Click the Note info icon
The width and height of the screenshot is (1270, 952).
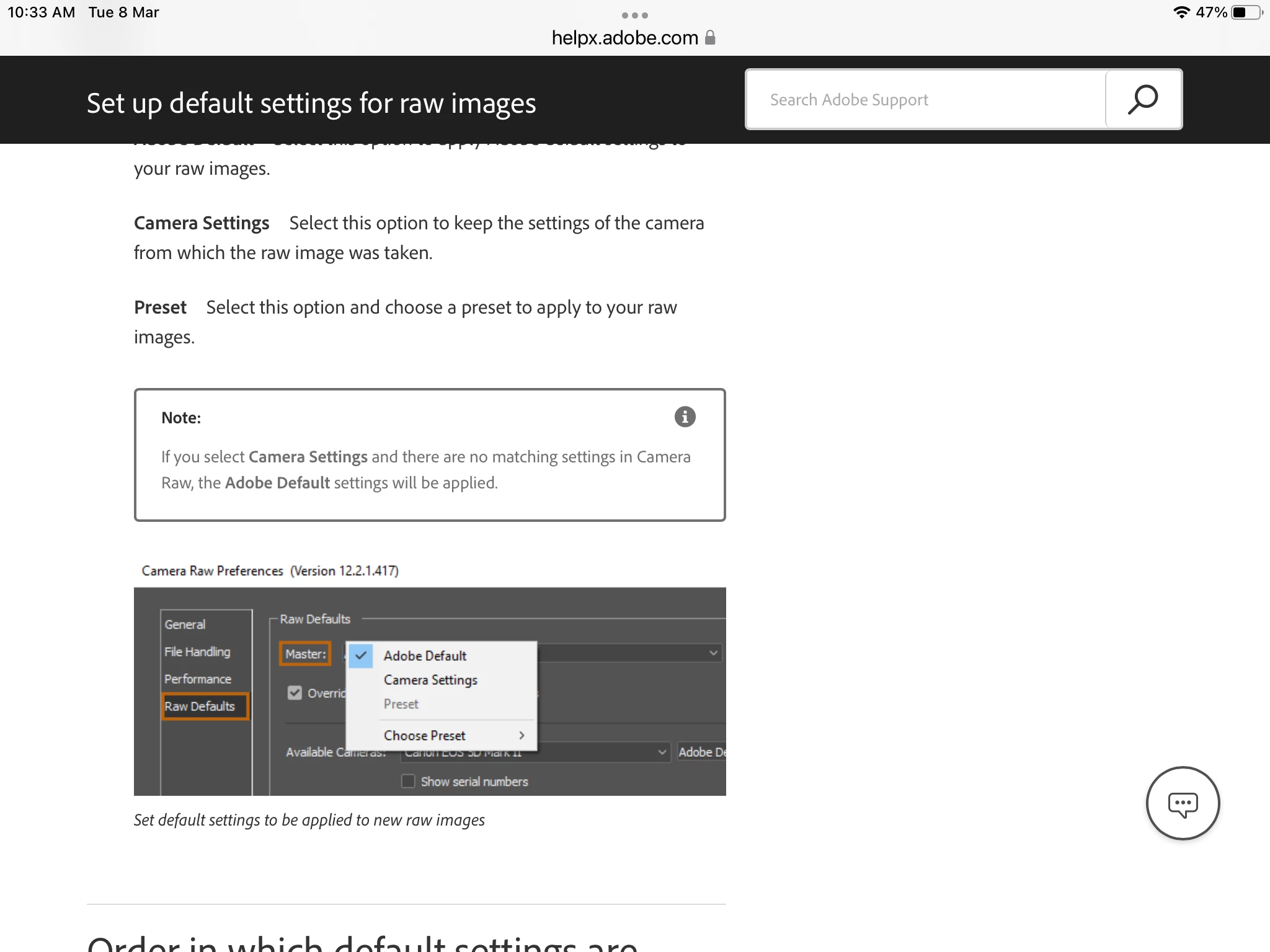click(685, 417)
